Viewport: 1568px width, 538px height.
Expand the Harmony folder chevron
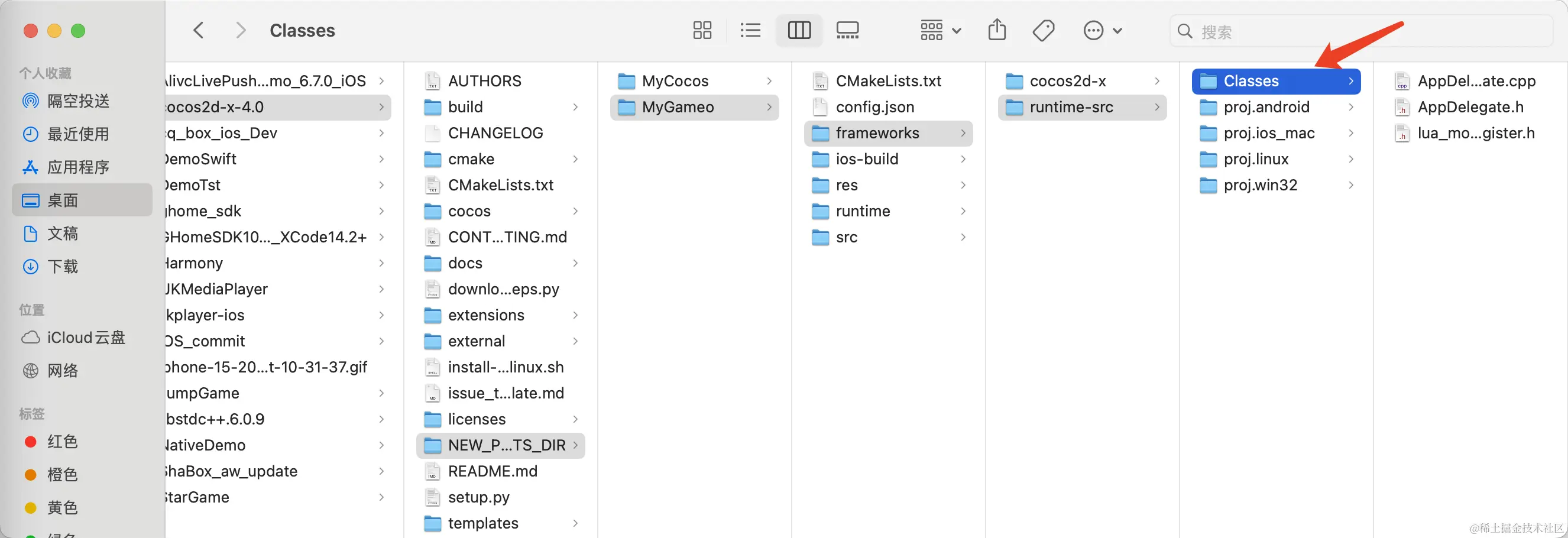(x=381, y=263)
